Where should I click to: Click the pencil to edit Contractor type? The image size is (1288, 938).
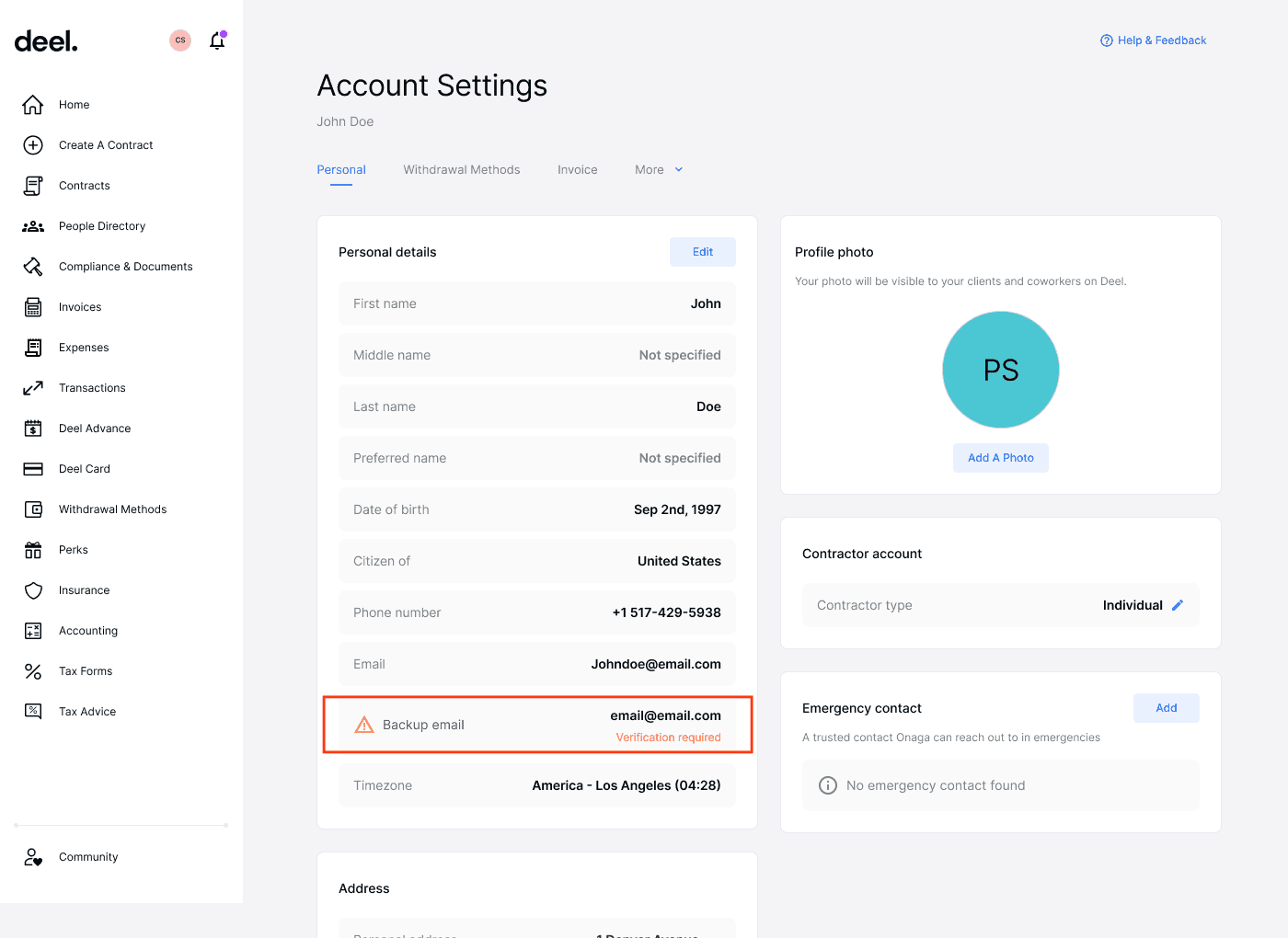(x=1178, y=604)
